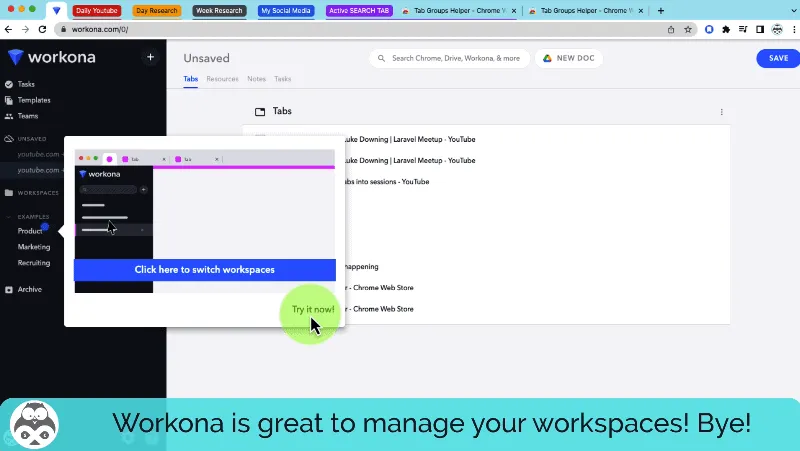This screenshot has height=451, width=800.
Task: Open a new browser tab with plus
Action: point(661,11)
